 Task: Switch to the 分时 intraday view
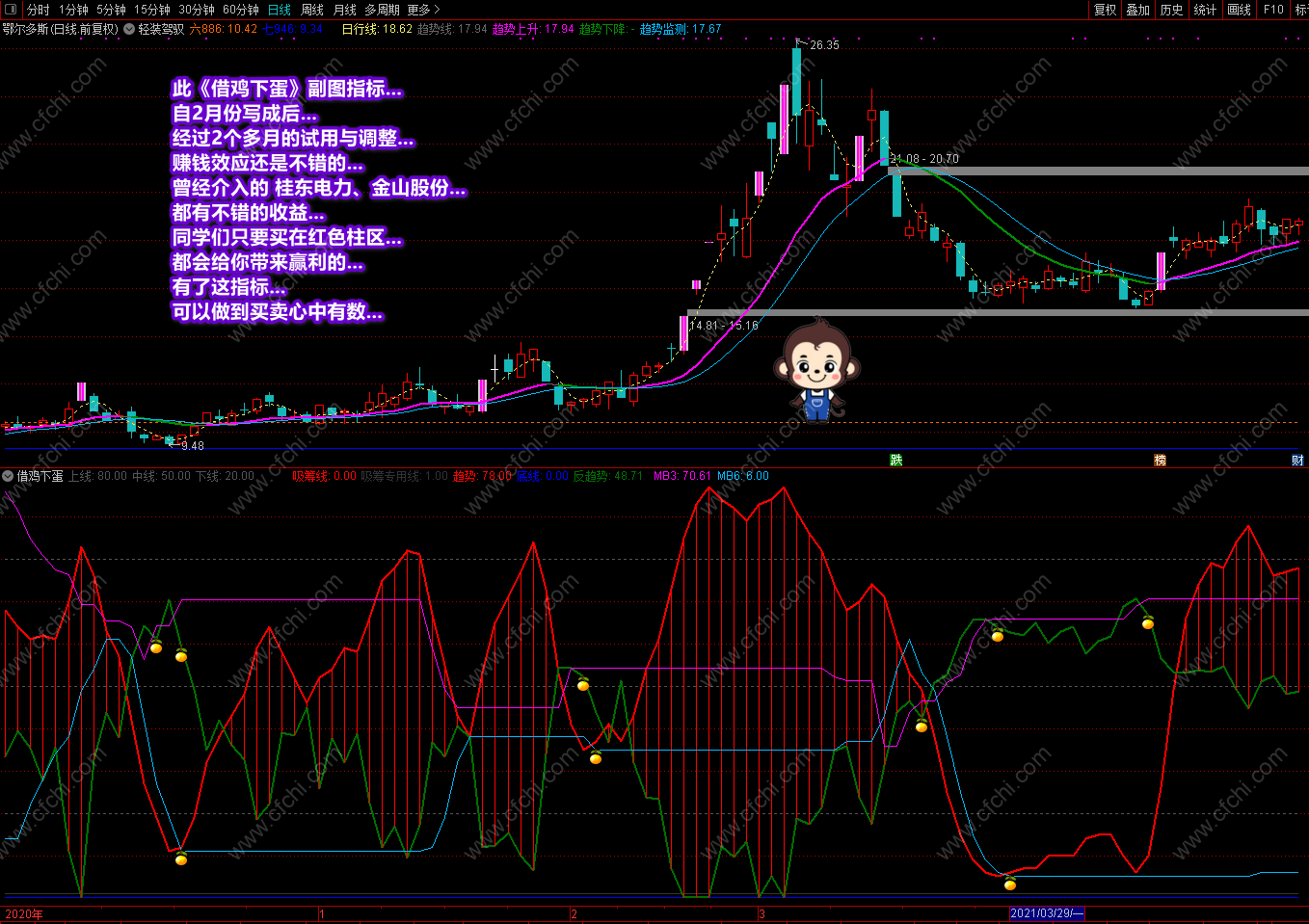[38, 10]
